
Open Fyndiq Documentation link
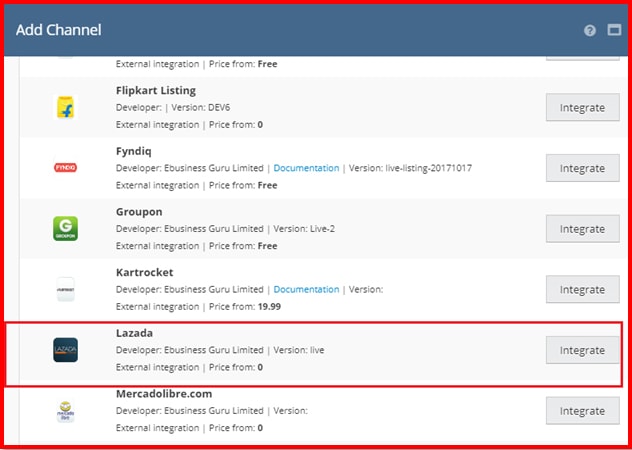click(306, 168)
